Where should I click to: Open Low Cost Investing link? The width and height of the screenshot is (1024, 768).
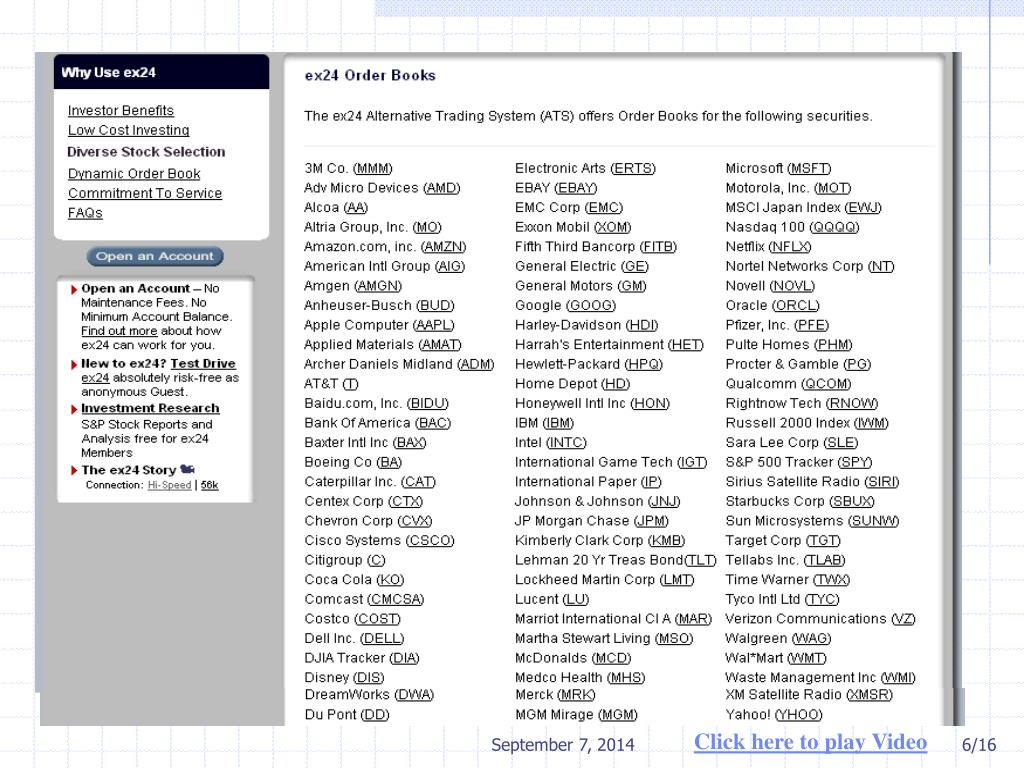coord(129,130)
